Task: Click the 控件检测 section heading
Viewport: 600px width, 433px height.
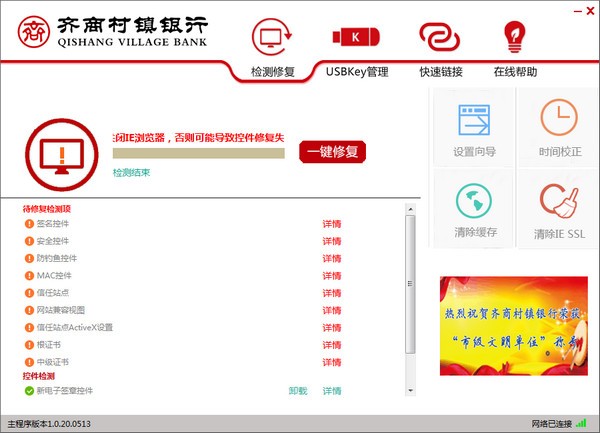Action: (x=39, y=376)
